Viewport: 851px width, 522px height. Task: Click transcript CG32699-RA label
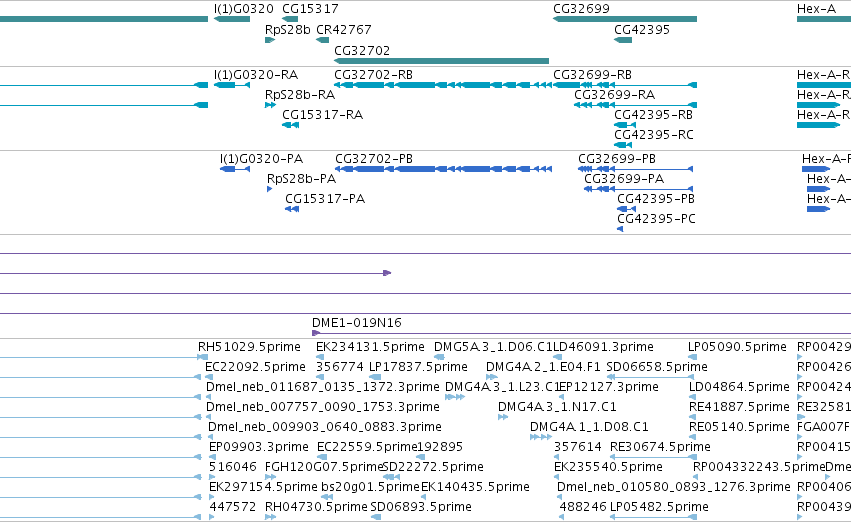614,94
